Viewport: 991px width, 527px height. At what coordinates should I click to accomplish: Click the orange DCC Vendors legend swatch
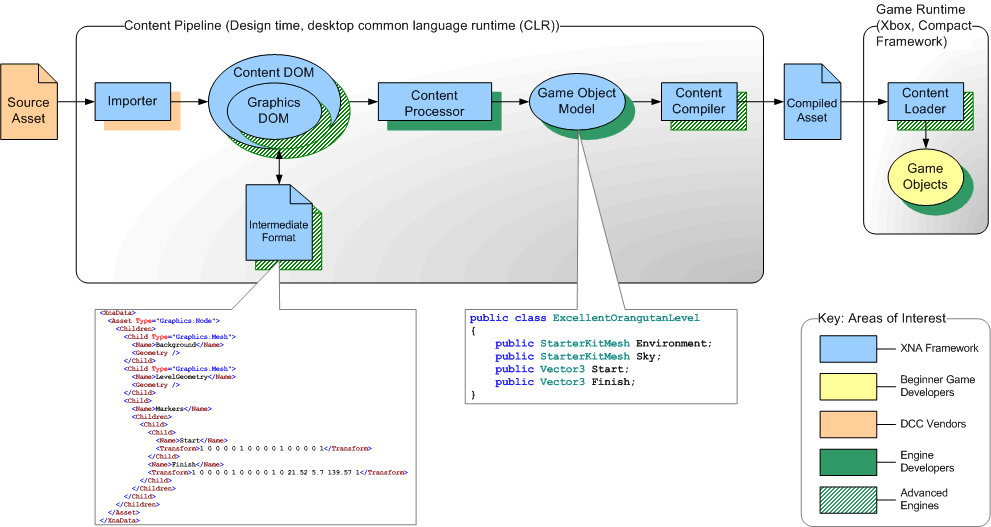pos(848,423)
